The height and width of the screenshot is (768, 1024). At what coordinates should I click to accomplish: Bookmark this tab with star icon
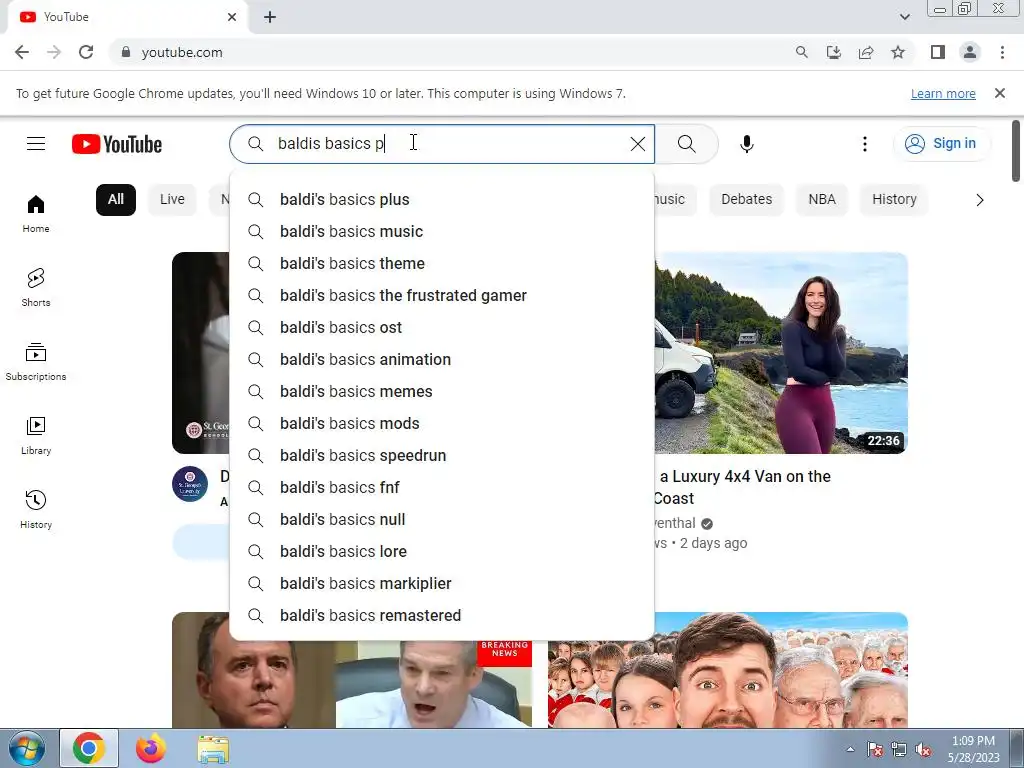pos(898,52)
